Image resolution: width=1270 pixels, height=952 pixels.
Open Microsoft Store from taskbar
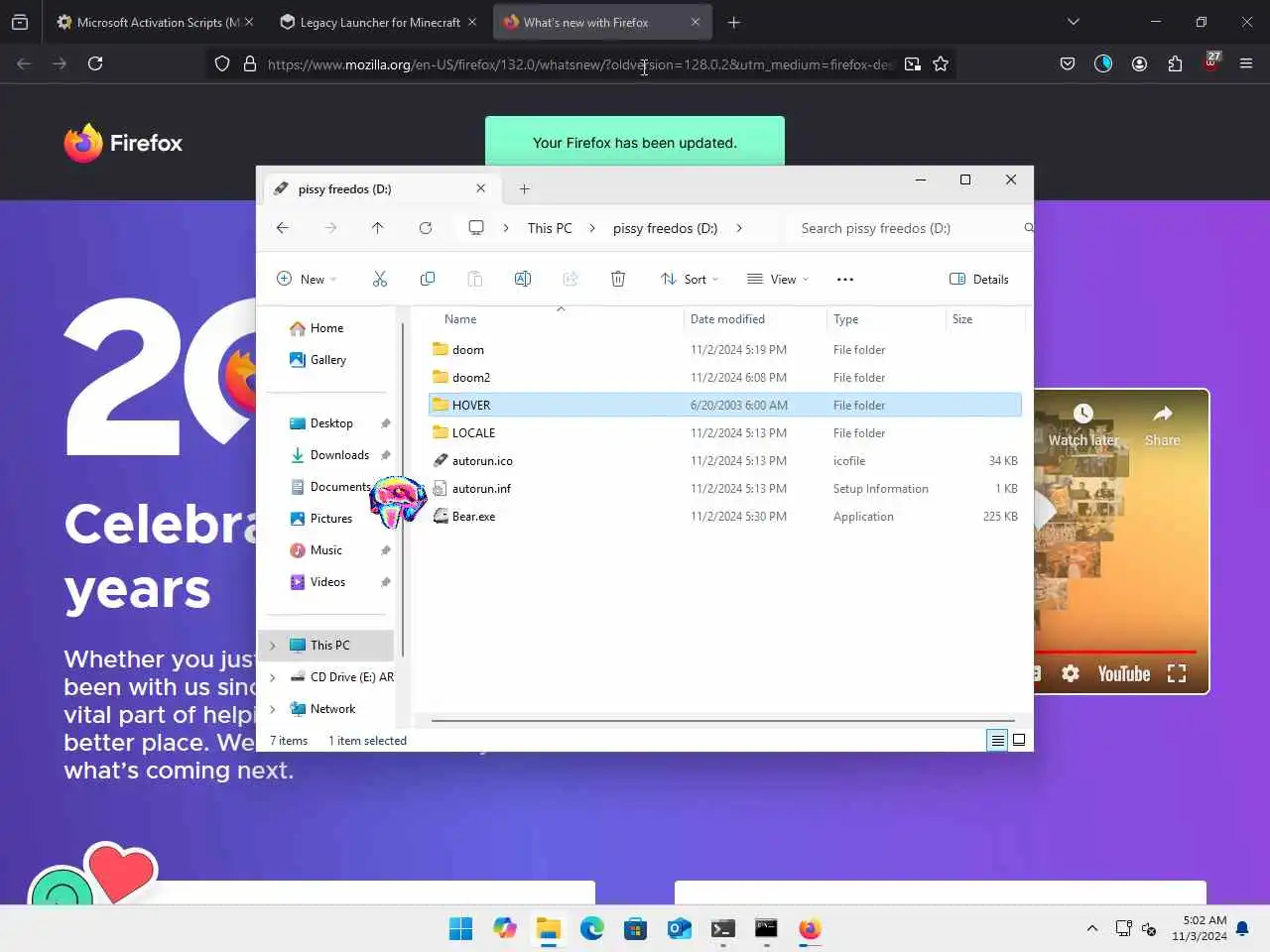pyautogui.click(x=636, y=928)
